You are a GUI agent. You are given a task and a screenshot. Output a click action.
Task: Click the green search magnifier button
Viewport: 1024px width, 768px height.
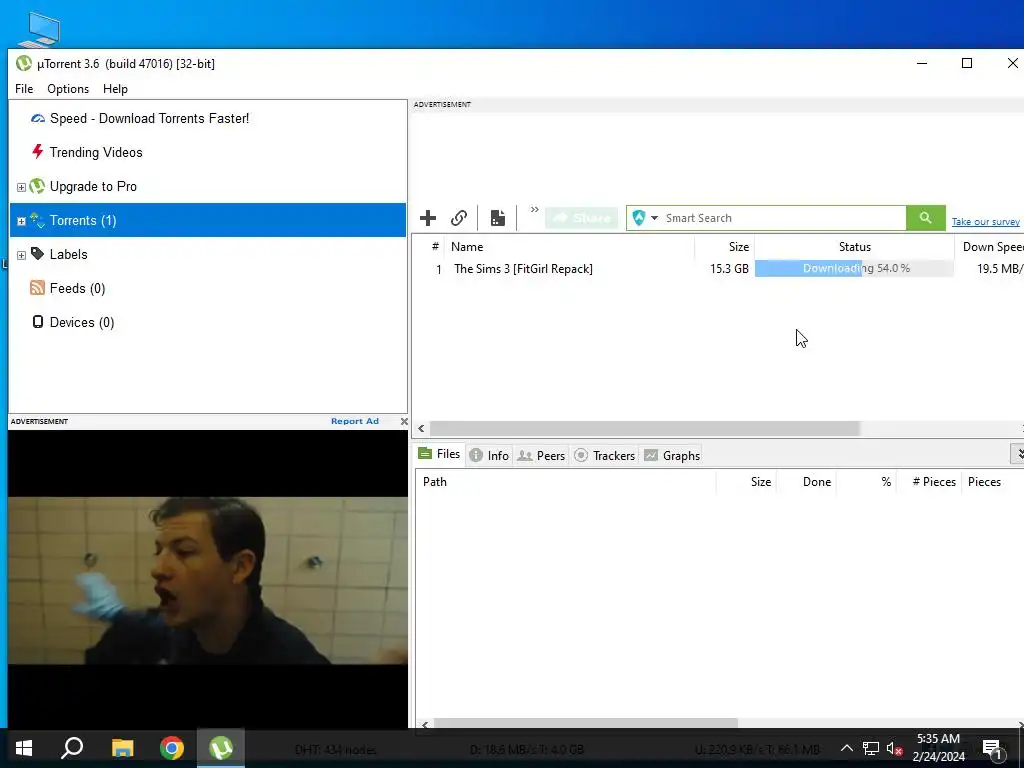(x=925, y=218)
